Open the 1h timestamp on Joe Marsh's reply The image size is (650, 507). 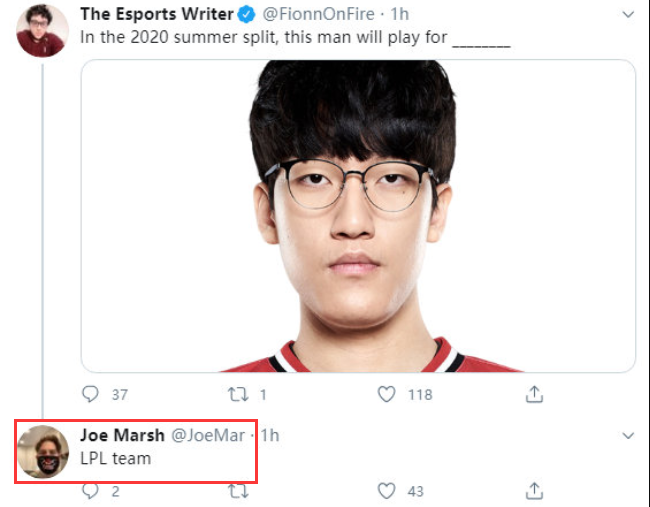pyautogui.click(x=269, y=436)
